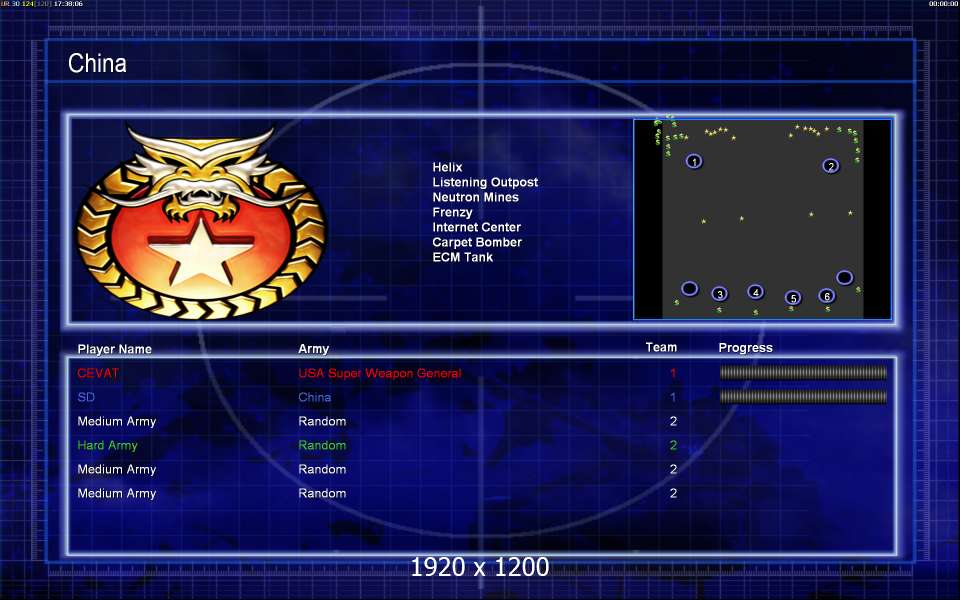Screen dimensions: 960x600
Task: Click the 'Neutron Mines' entry
Action: click(476, 197)
